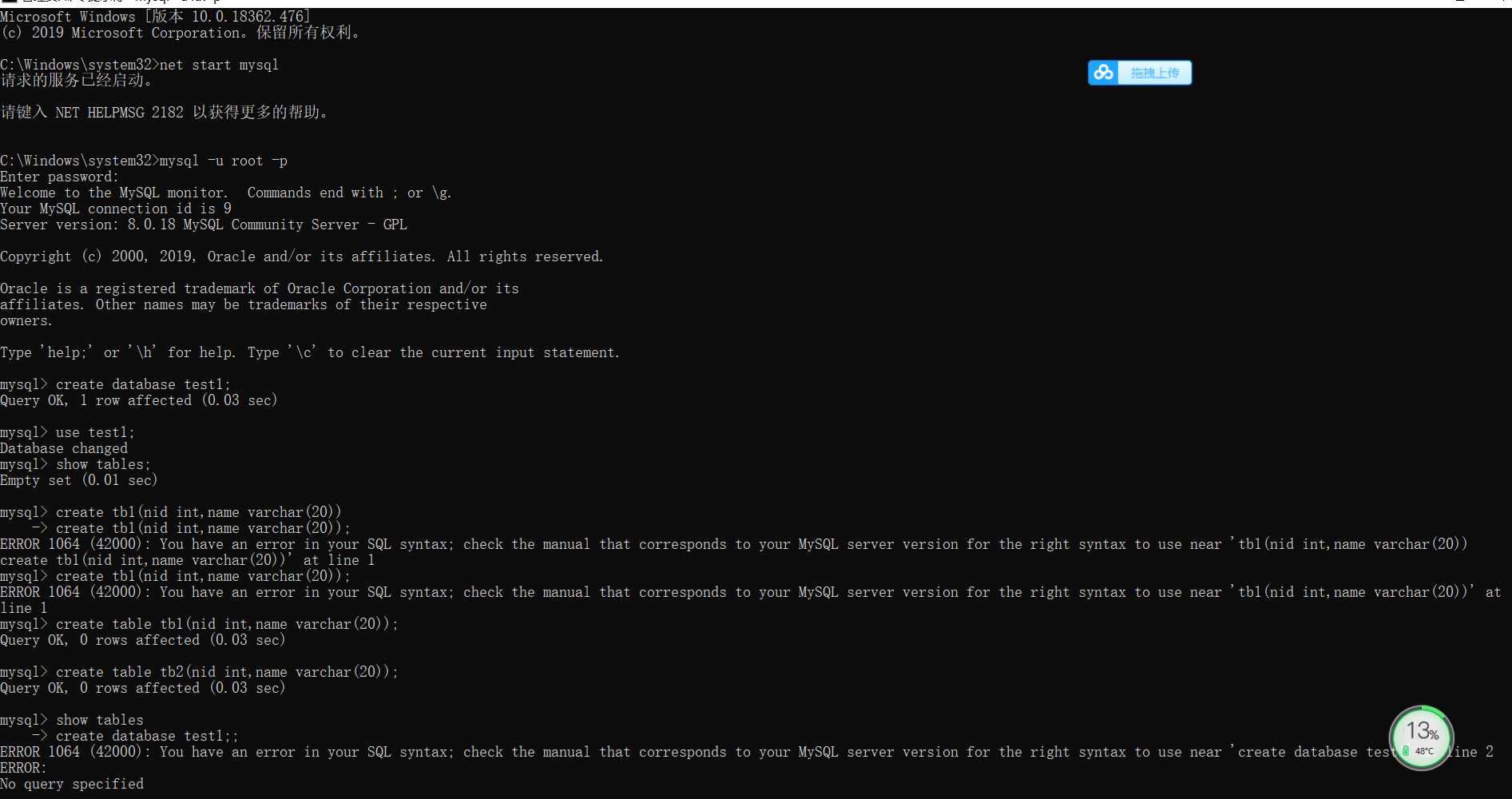Click the "mysql> create table tb1(nid int,name varchar(20));" command
This screenshot has height=799, width=1512.
200,624
